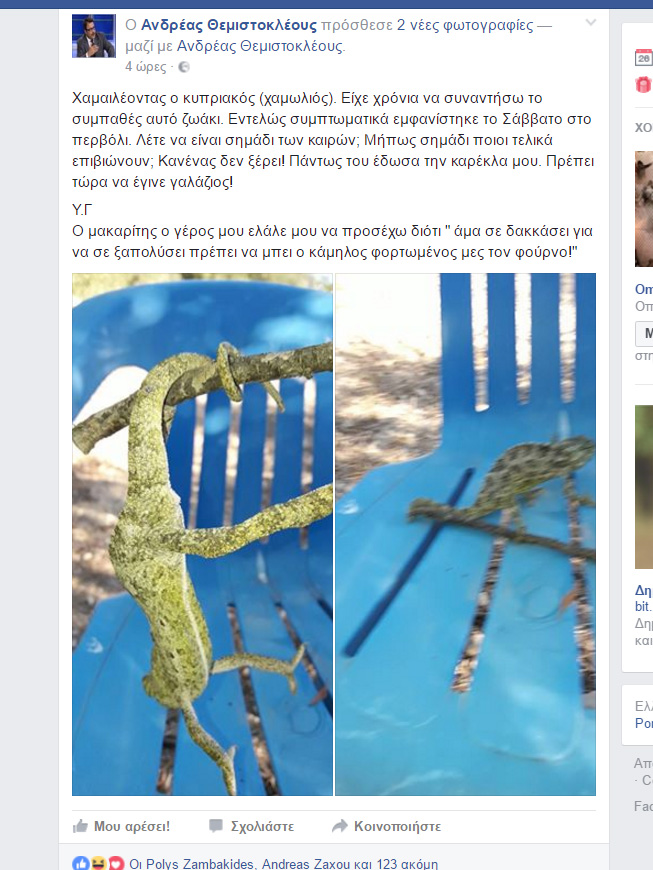Open left chameleon on branch photo
Screen dimensions: 653x870
(203, 534)
